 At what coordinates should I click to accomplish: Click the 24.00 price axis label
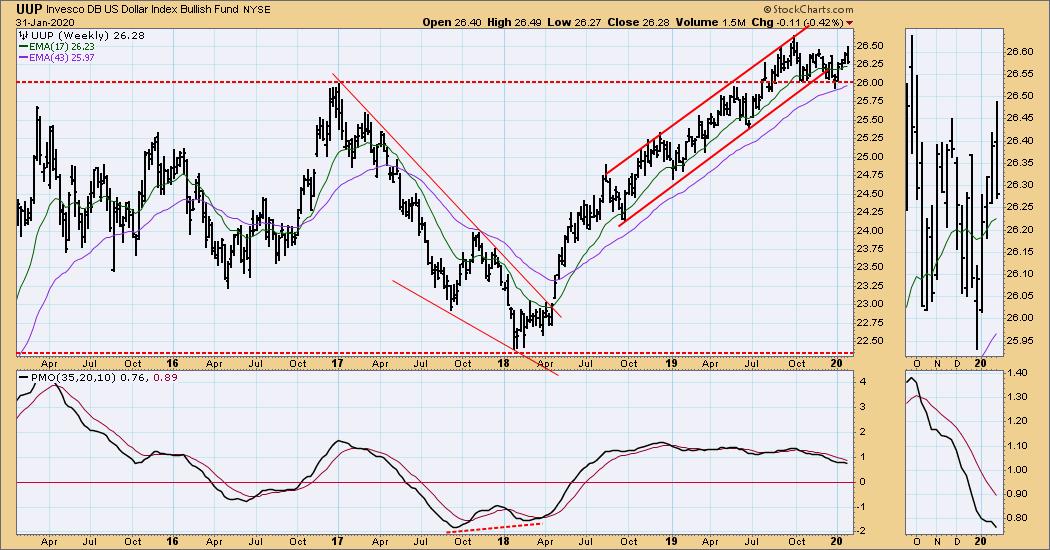coord(870,230)
